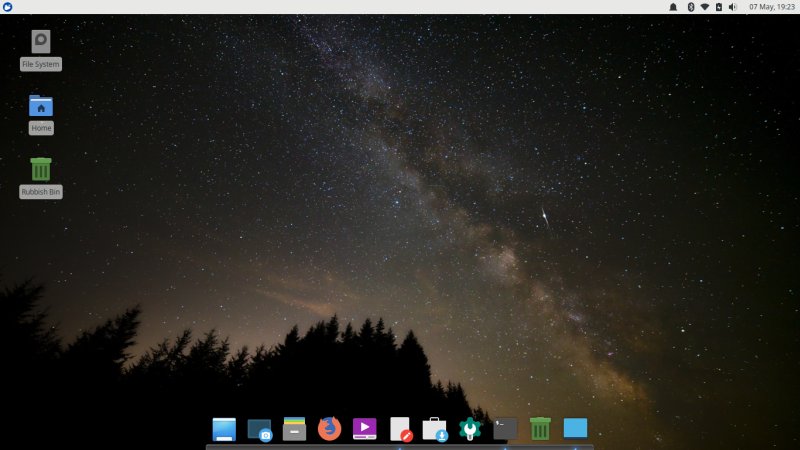The height and width of the screenshot is (450, 800).
Task: Launch Firefox from the dock
Action: point(330,429)
